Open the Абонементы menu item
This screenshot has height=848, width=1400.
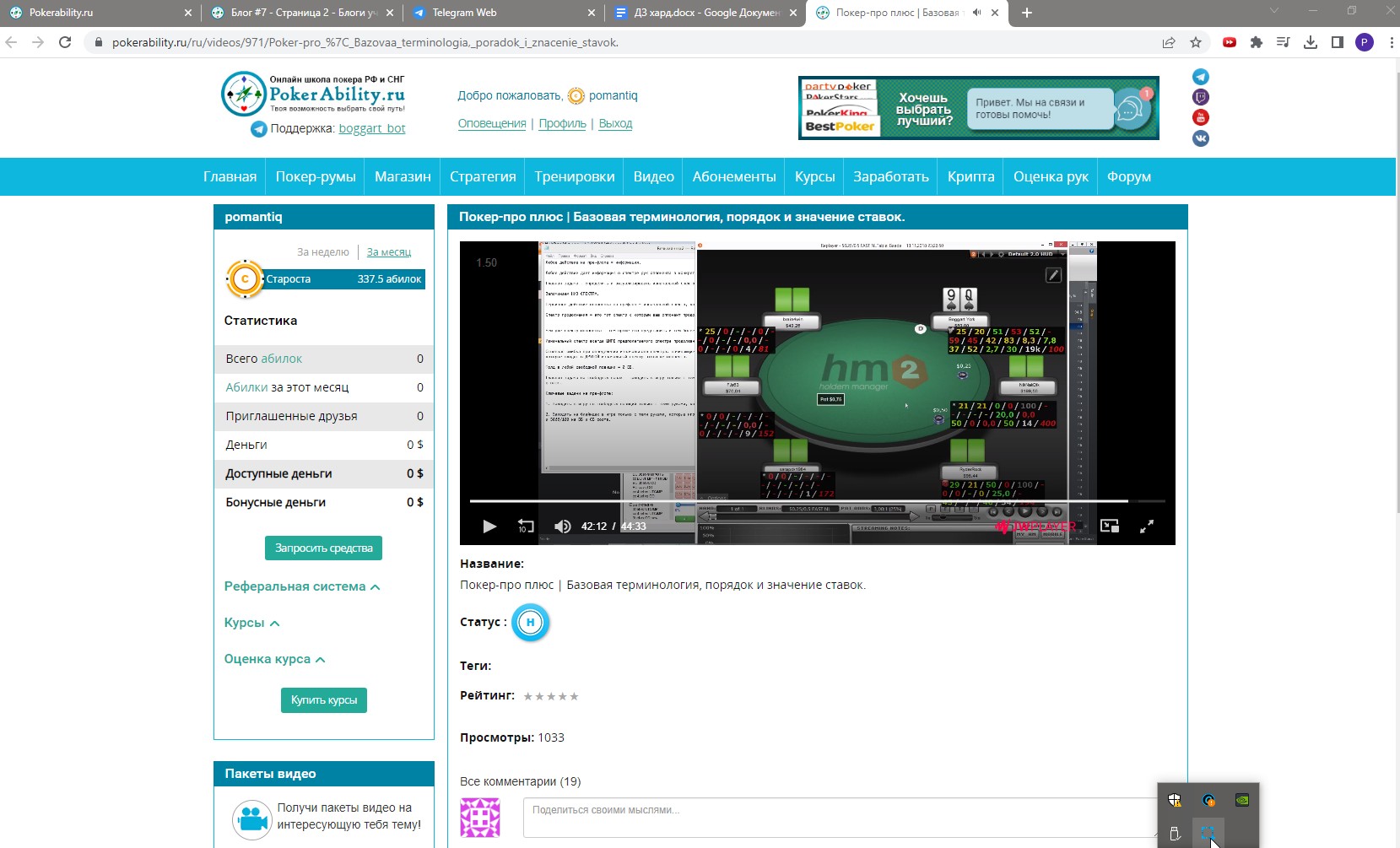point(734,177)
